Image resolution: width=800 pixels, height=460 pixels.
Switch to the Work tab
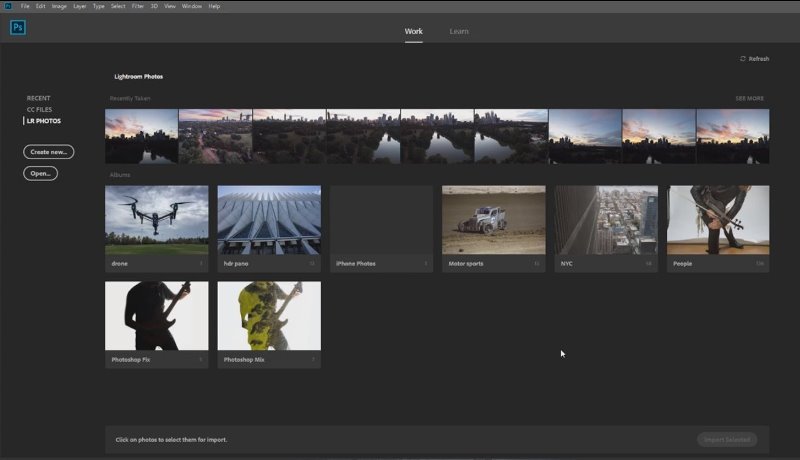click(413, 32)
